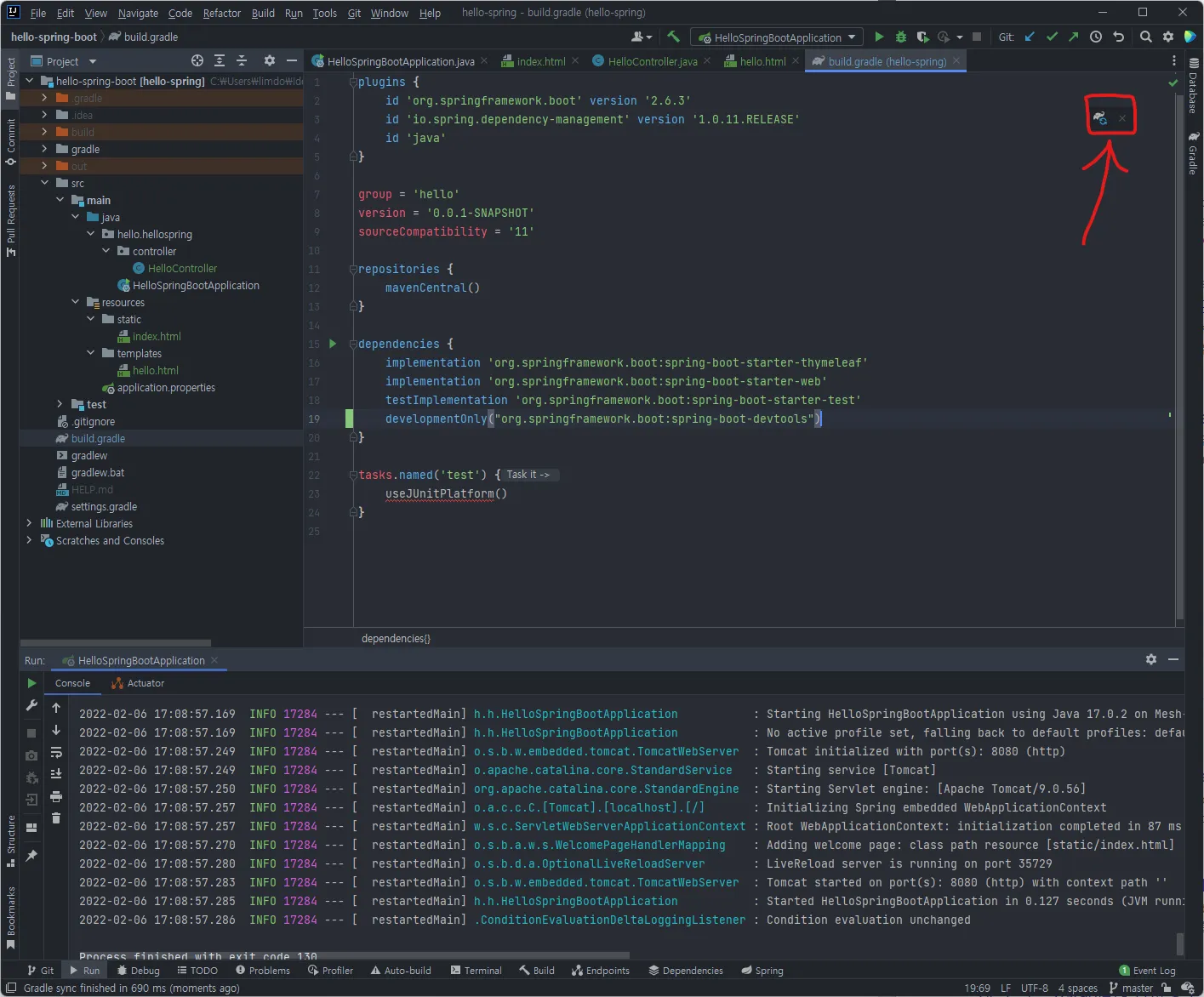
Task: Select HelloController class in tree
Action: tap(182, 268)
